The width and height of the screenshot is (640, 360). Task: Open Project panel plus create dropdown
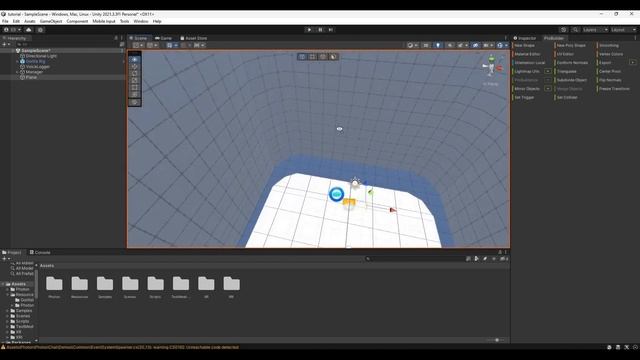(x=6, y=259)
